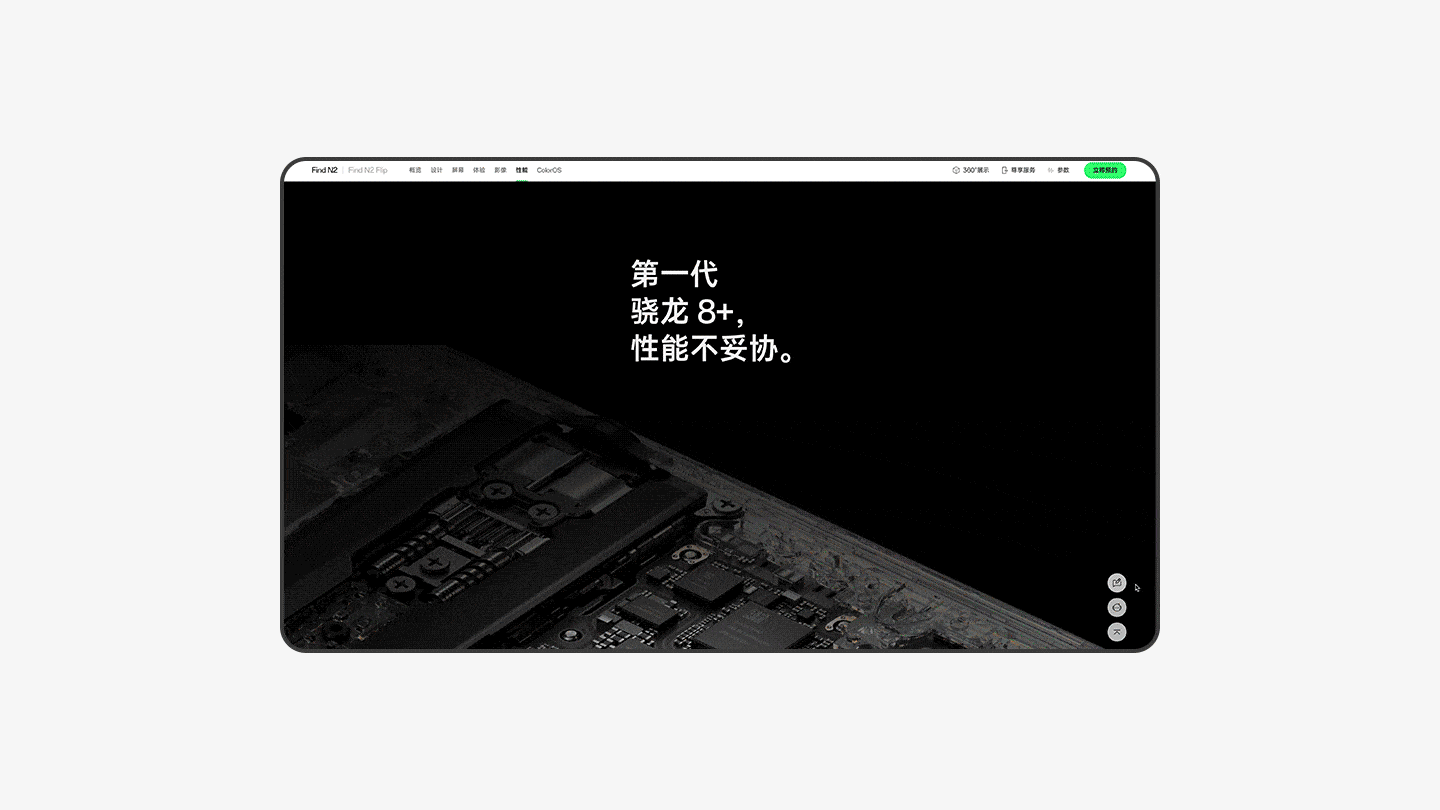Select the Find N2 product link

(324, 170)
